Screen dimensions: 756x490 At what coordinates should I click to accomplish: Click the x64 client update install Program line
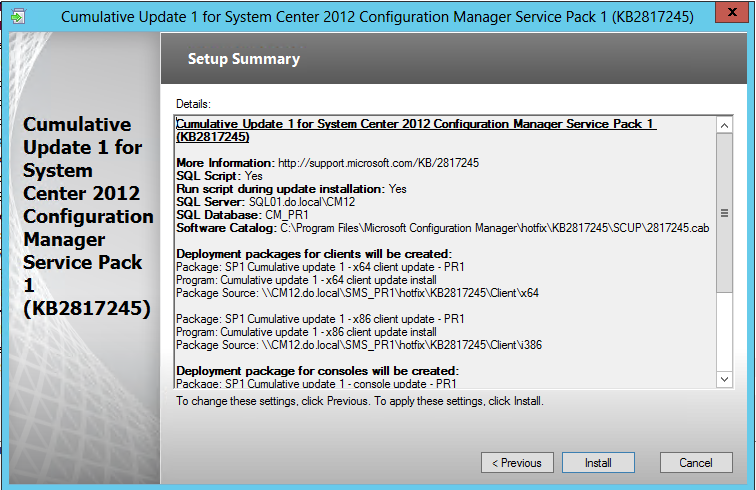tap(306, 280)
